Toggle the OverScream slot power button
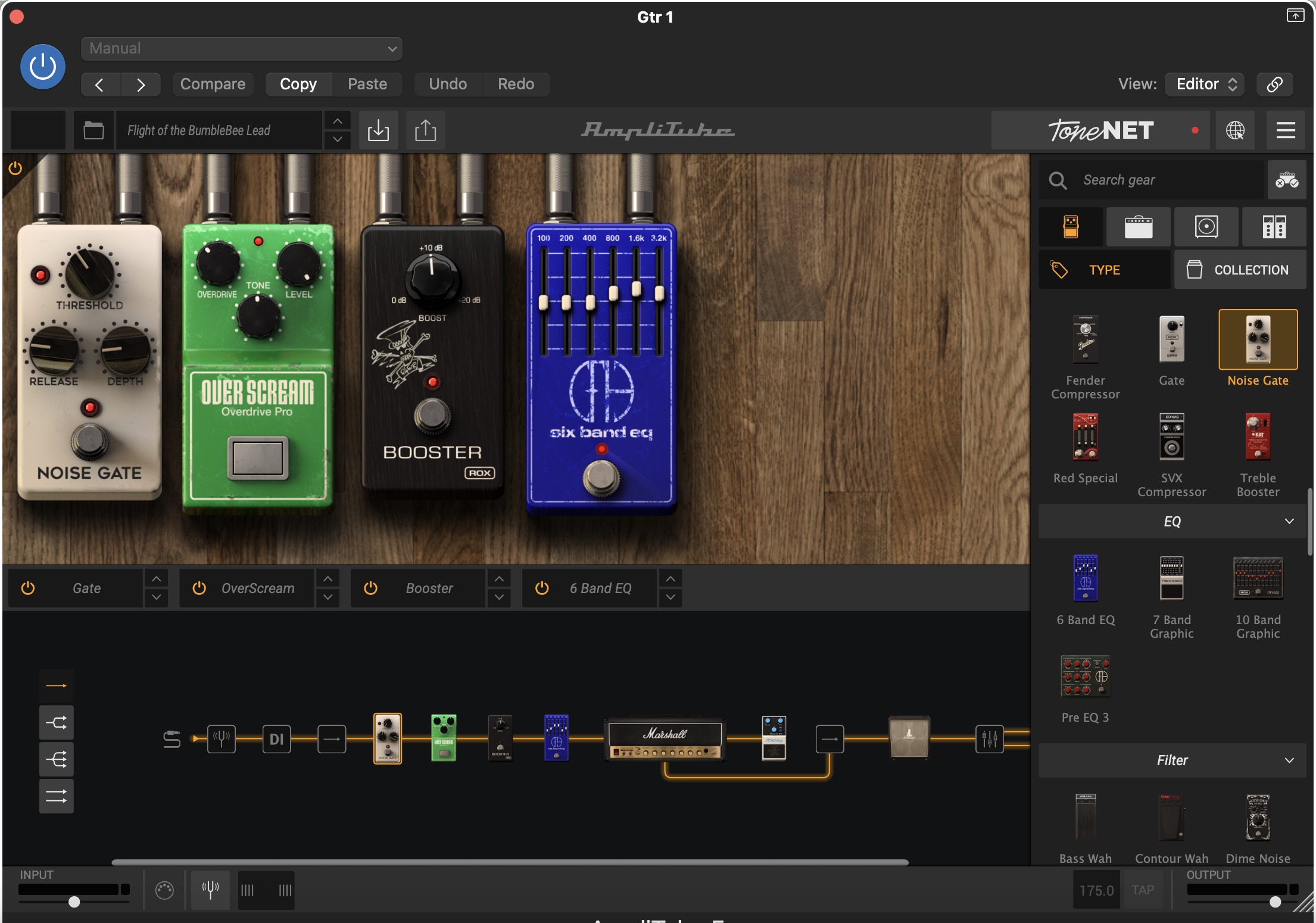This screenshot has height=923, width=1316. click(199, 588)
